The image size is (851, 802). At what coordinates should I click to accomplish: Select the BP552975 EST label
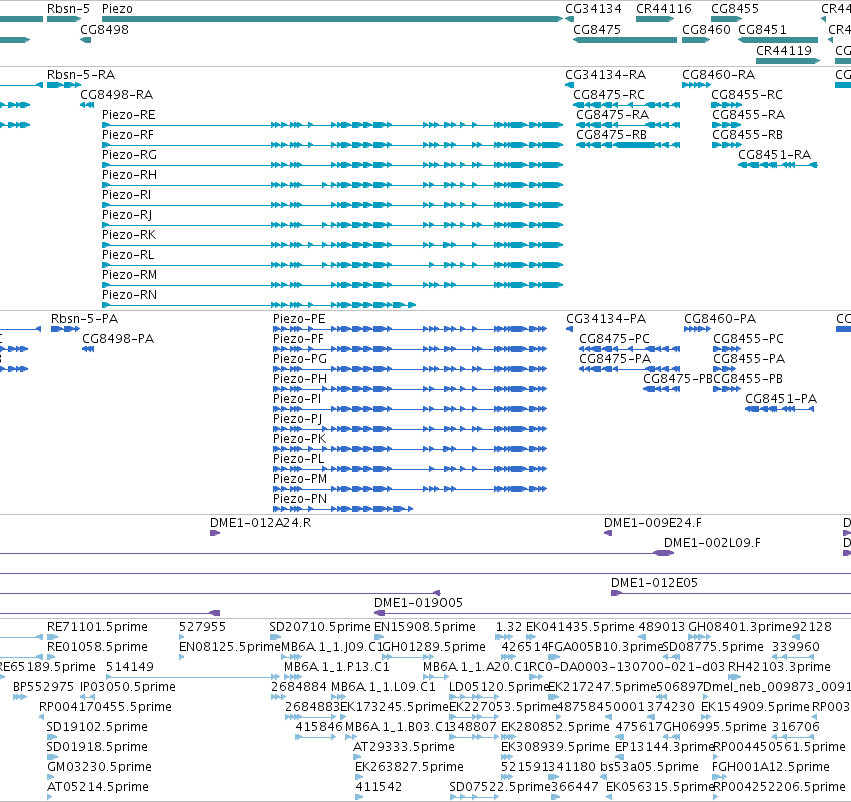[43, 688]
